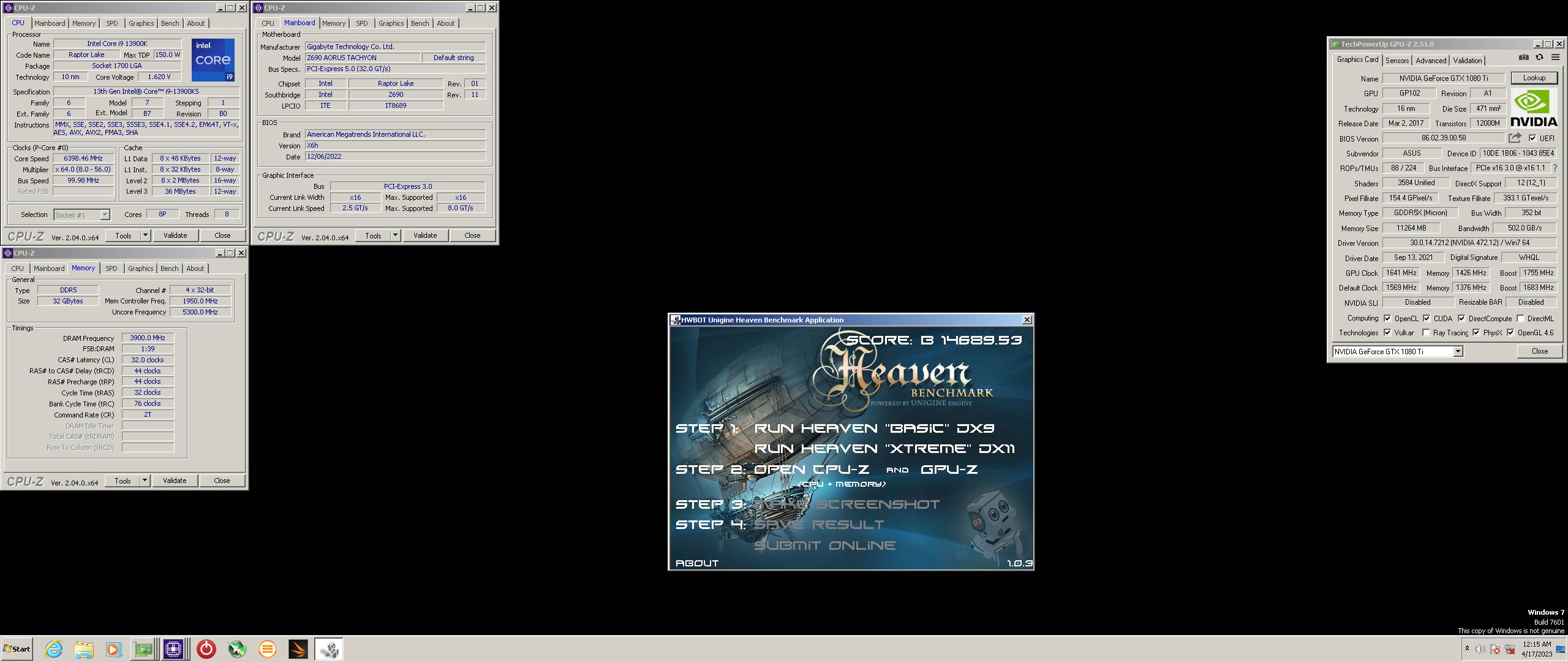Show hidden tray icons chevron

[x=1467, y=649]
